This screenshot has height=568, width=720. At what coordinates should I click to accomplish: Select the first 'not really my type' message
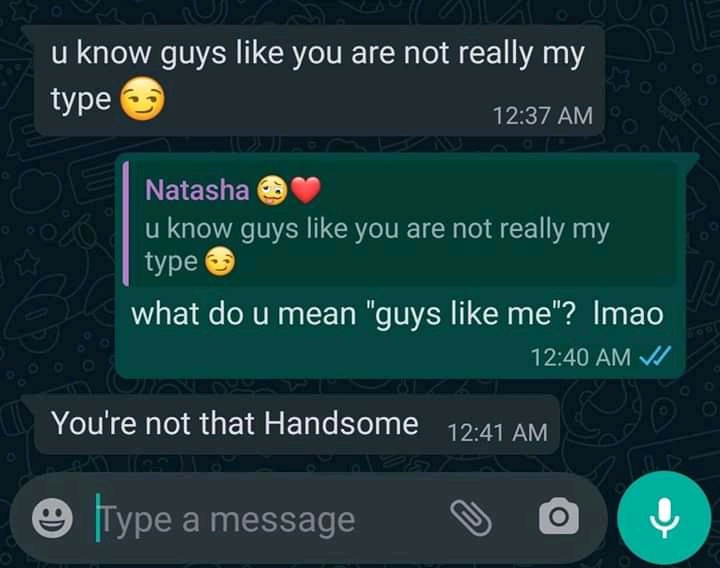[319, 81]
